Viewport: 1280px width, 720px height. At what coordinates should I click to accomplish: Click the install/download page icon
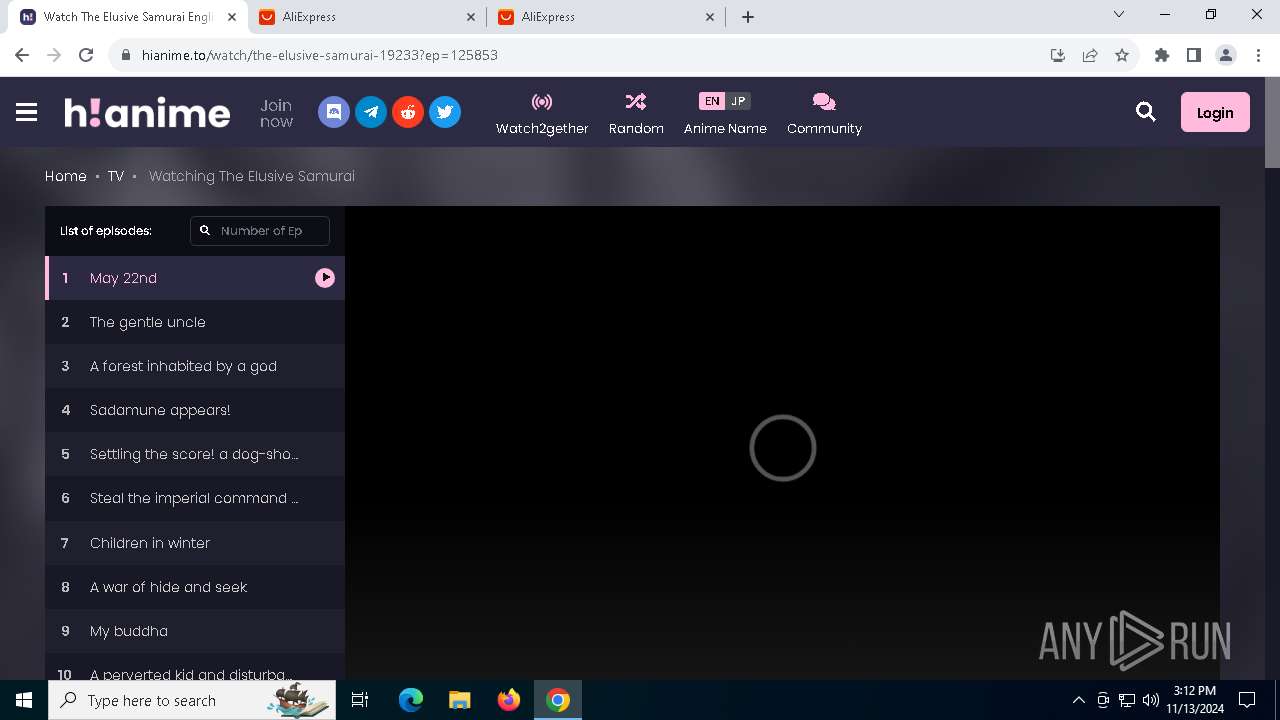click(1058, 55)
